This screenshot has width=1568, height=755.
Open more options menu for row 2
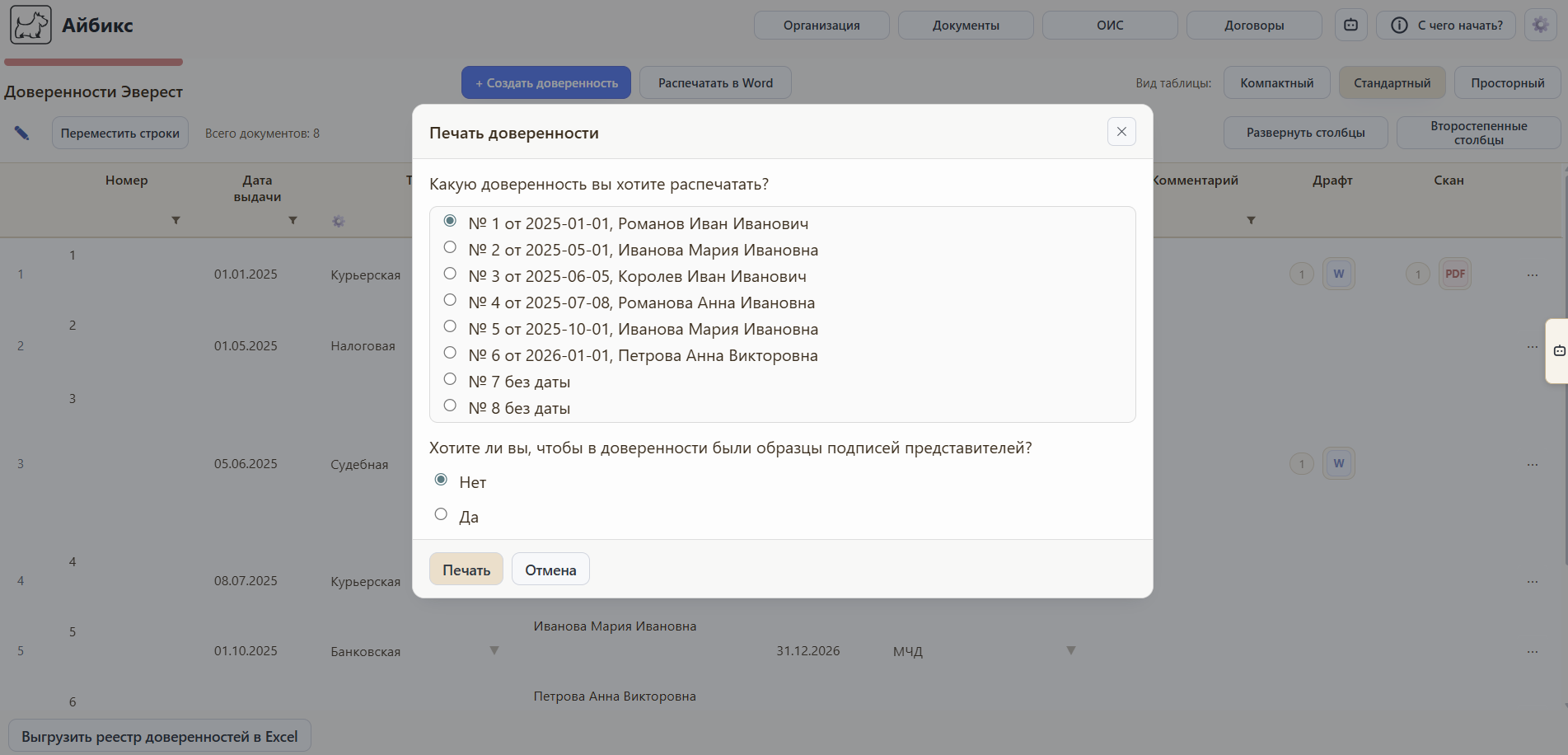tap(1532, 346)
